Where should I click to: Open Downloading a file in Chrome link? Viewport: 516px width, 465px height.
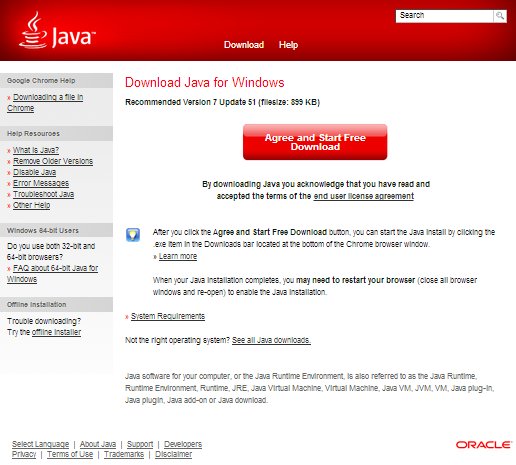point(45,103)
